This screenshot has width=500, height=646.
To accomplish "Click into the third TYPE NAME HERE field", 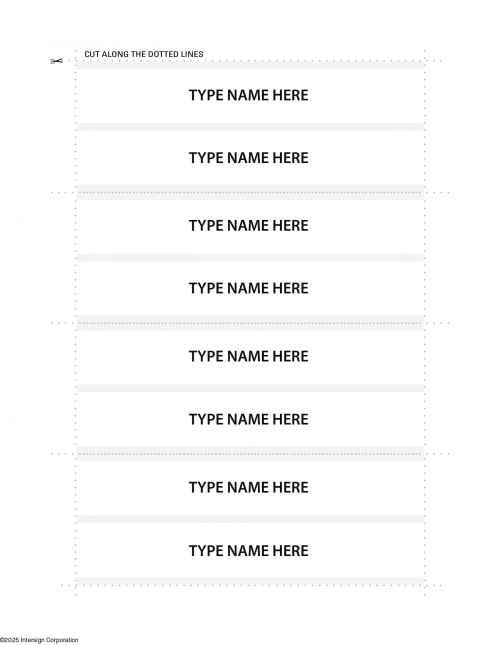I will [x=250, y=226].
